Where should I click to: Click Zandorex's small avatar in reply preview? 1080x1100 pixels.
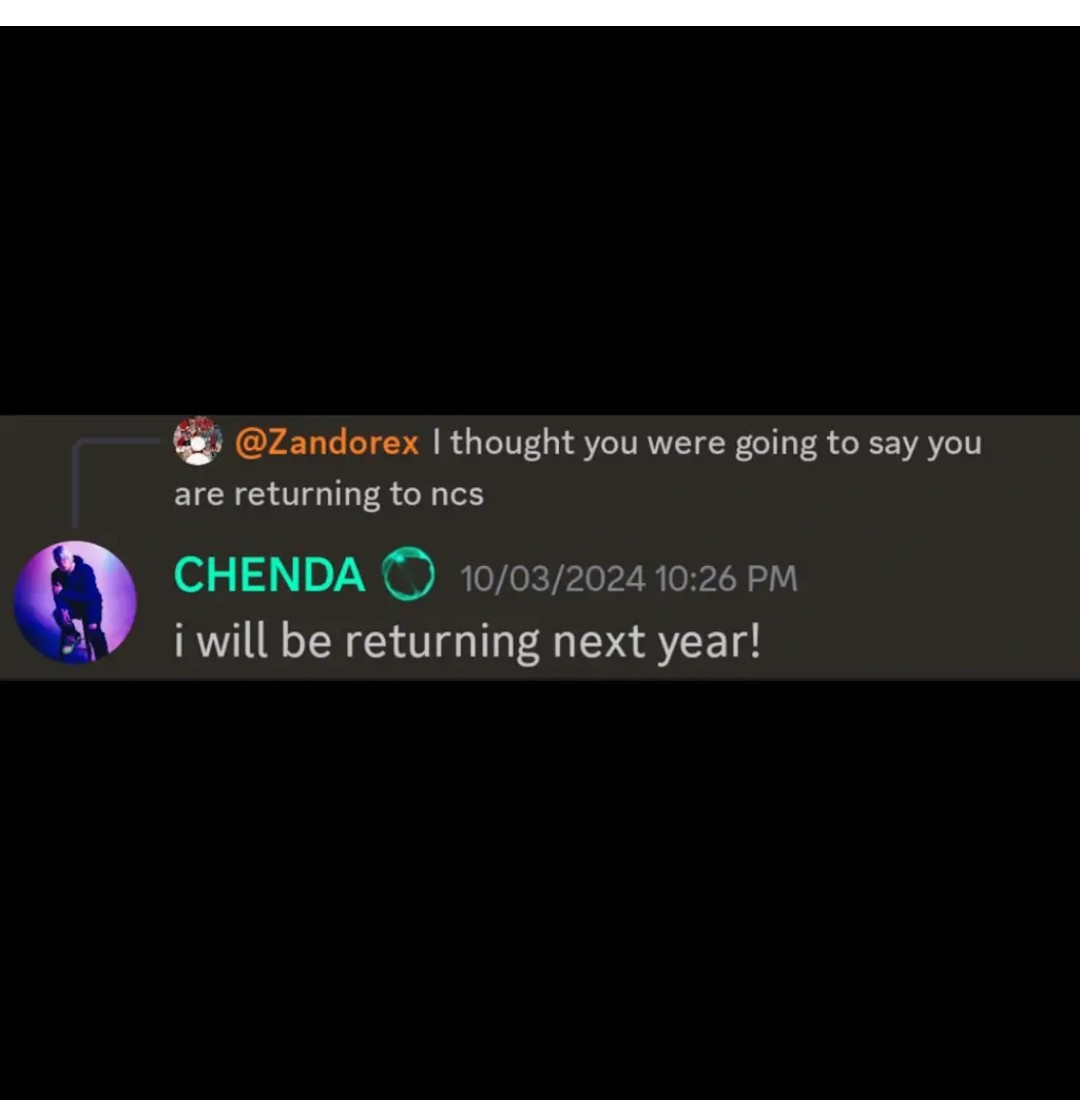pyautogui.click(x=198, y=441)
